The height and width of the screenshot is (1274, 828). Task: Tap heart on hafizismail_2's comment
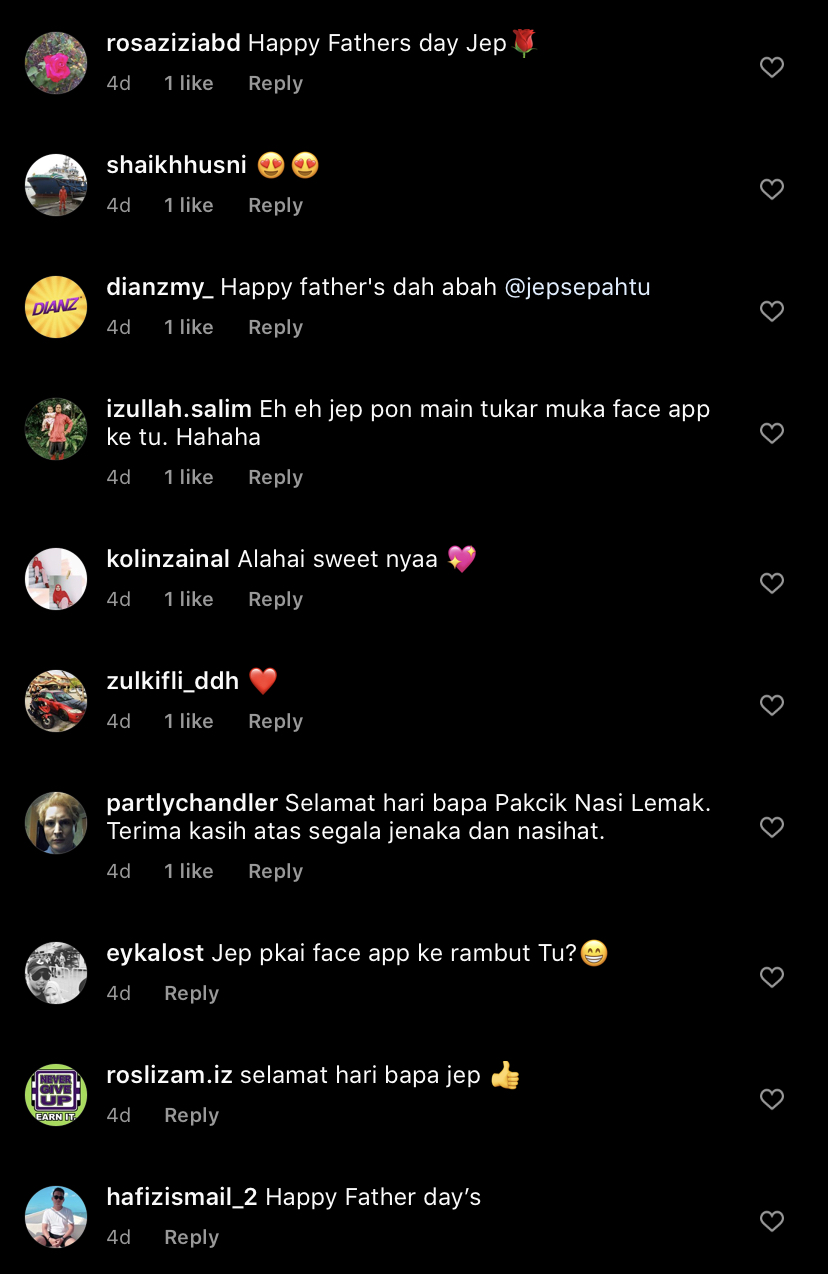click(x=772, y=1221)
